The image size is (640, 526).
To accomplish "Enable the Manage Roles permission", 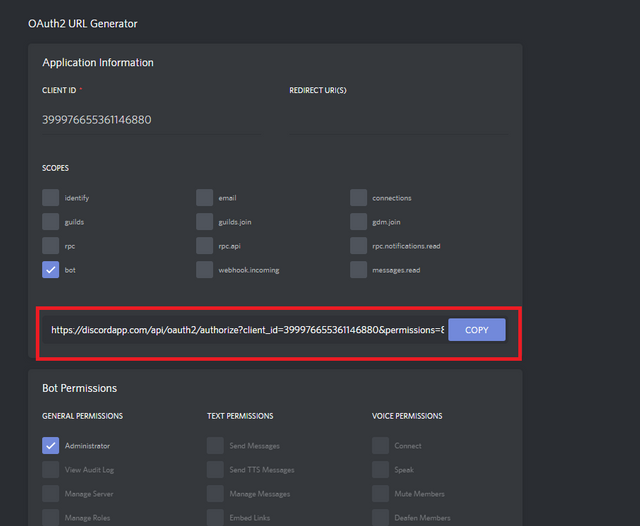I will 51,518.
